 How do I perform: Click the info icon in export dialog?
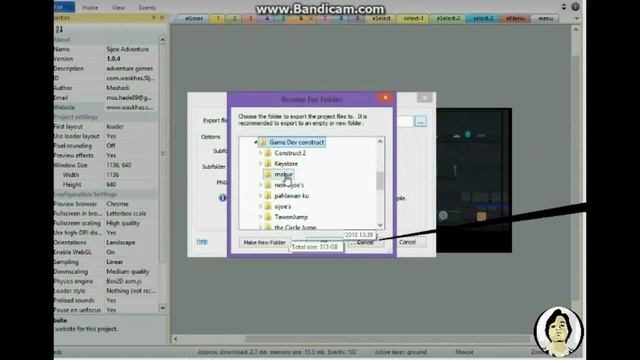pyautogui.click(x=222, y=198)
